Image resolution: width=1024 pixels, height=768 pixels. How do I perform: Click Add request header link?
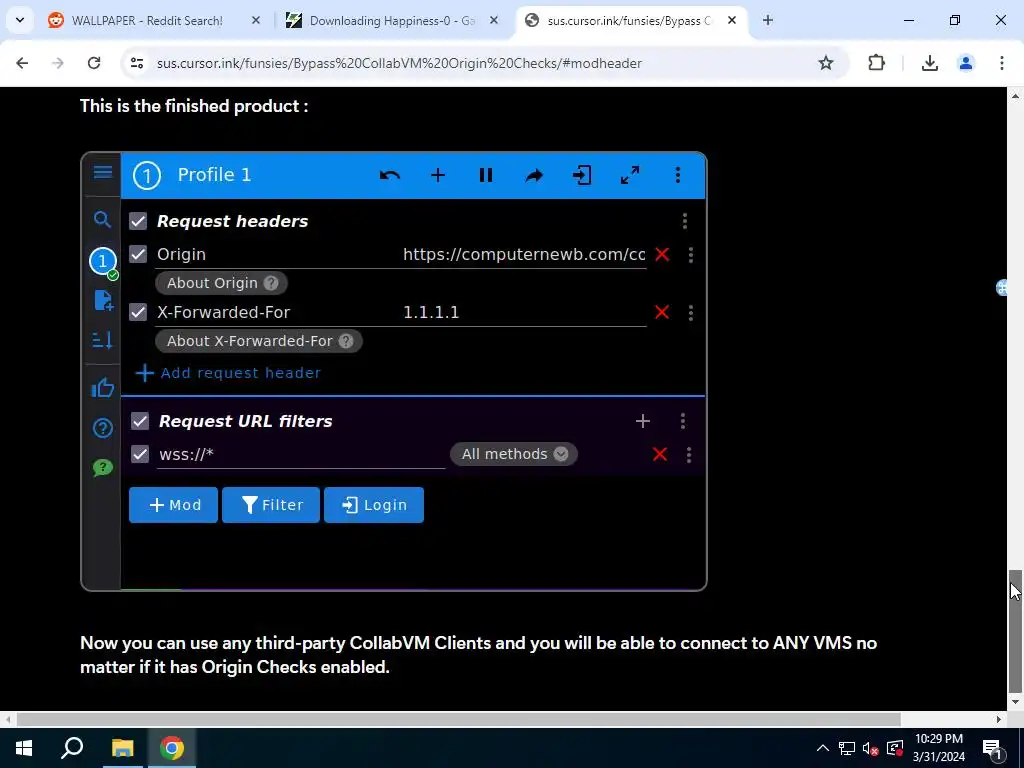[x=228, y=374]
